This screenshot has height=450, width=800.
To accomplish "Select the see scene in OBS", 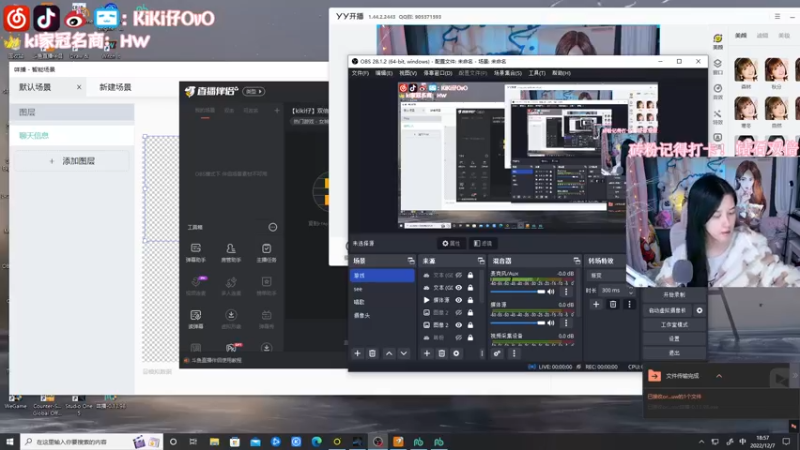I will 382,289.
